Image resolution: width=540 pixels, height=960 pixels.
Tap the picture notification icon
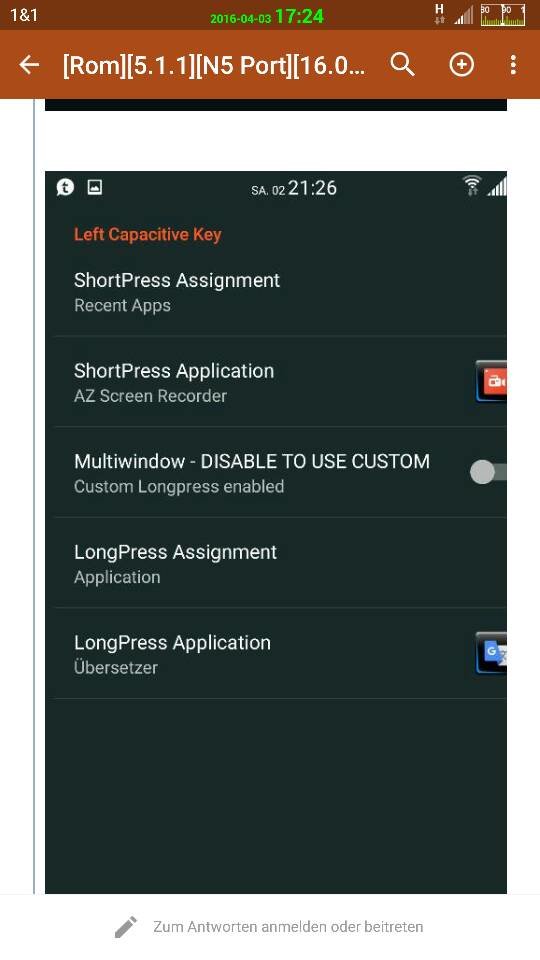click(x=94, y=187)
